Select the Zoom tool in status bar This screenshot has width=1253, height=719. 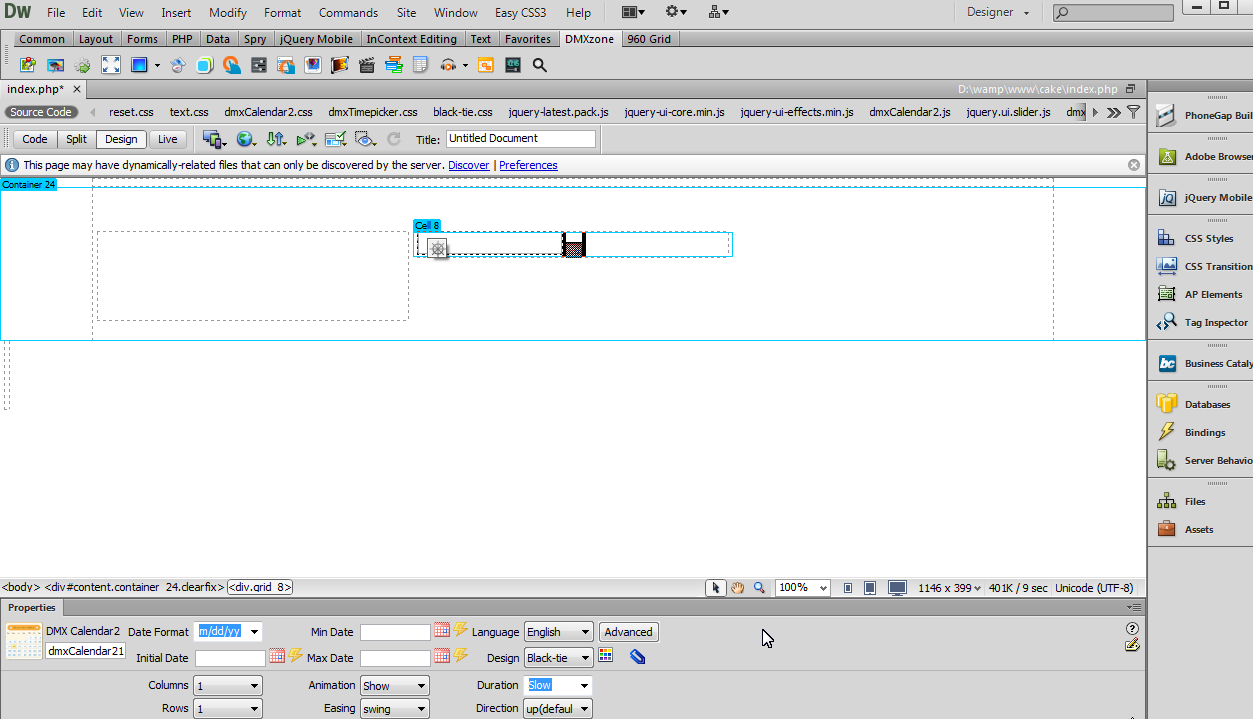tap(759, 588)
